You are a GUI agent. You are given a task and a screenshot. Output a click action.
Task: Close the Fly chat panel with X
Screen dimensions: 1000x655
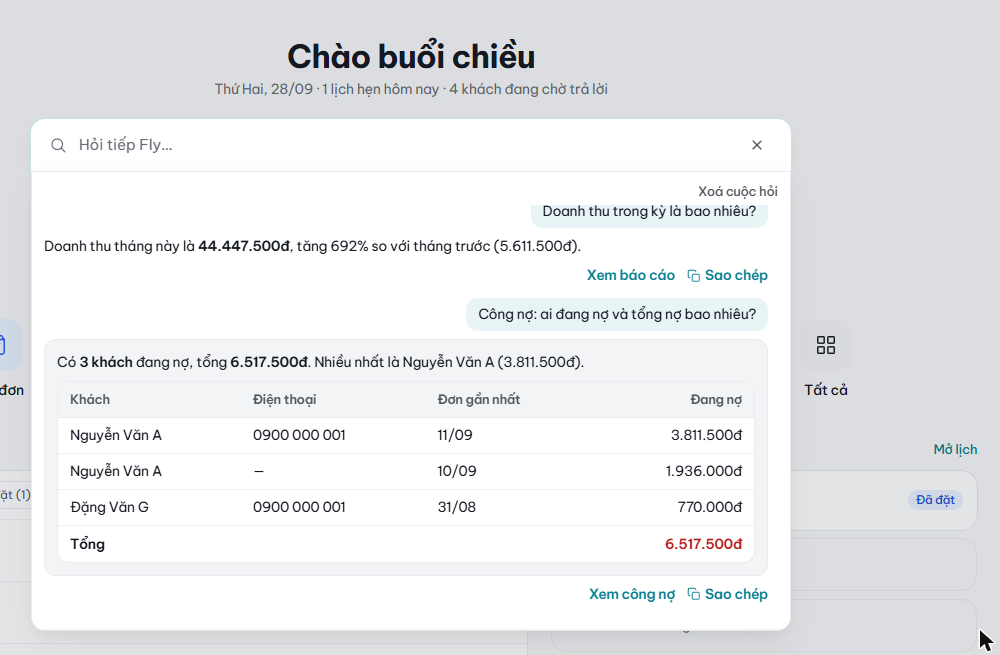coord(756,145)
